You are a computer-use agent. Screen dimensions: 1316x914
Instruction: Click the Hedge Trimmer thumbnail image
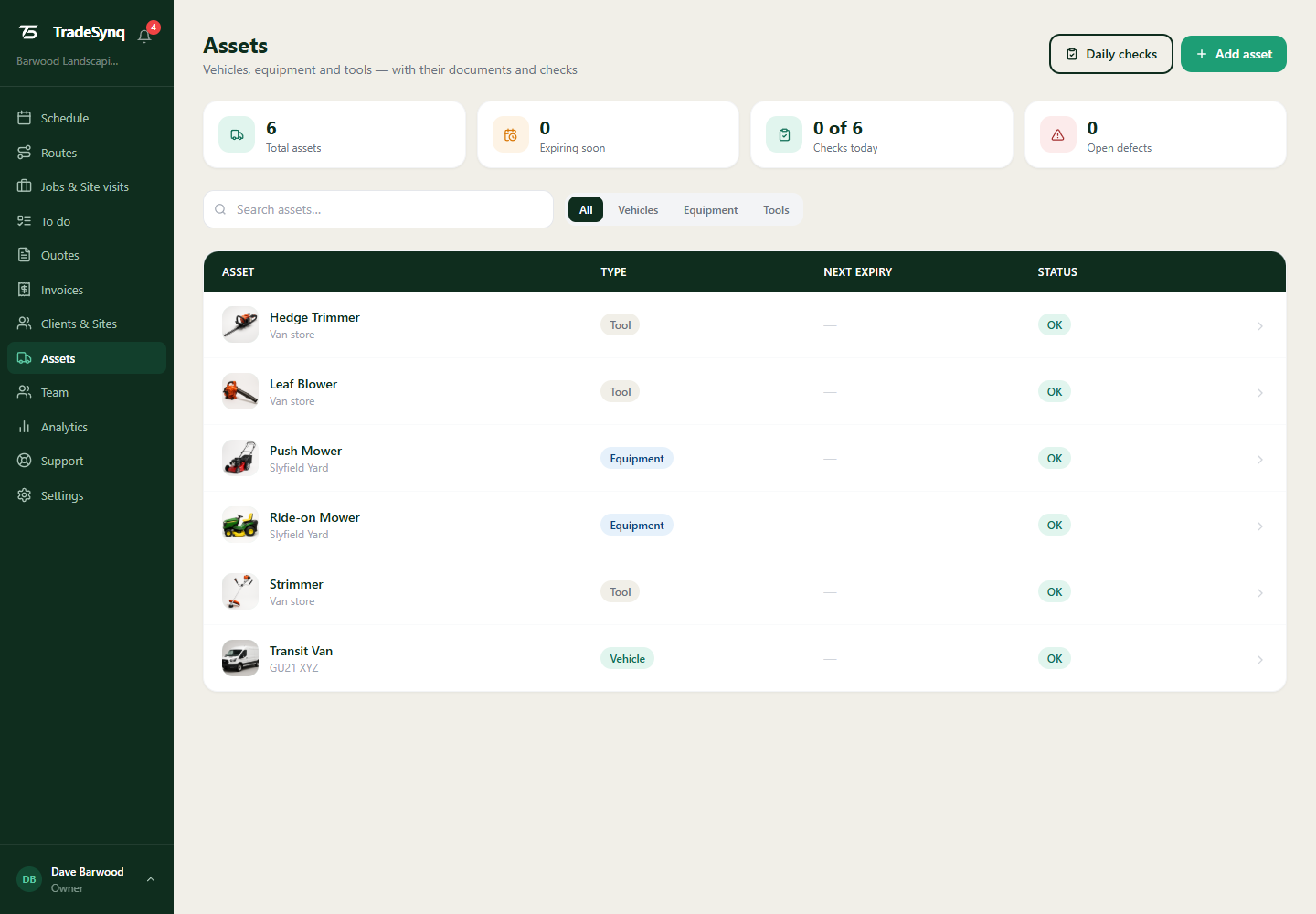[240, 324]
